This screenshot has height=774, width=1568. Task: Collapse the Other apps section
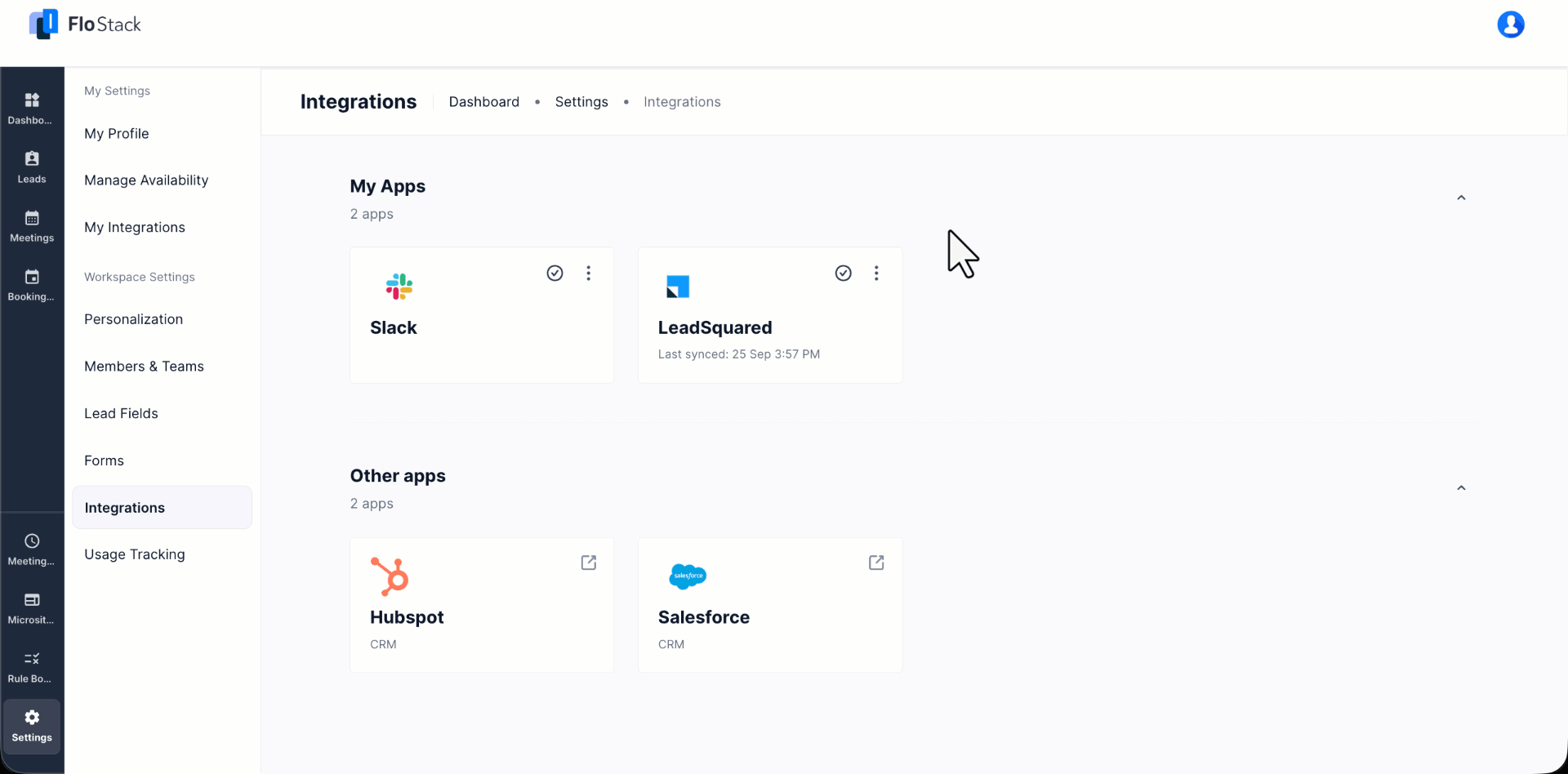pyautogui.click(x=1461, y=487)
